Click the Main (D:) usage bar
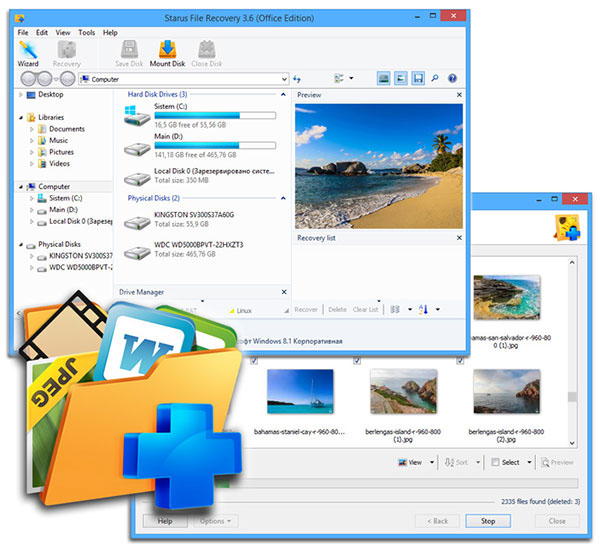600x544 pixels. tap(215, 145)
